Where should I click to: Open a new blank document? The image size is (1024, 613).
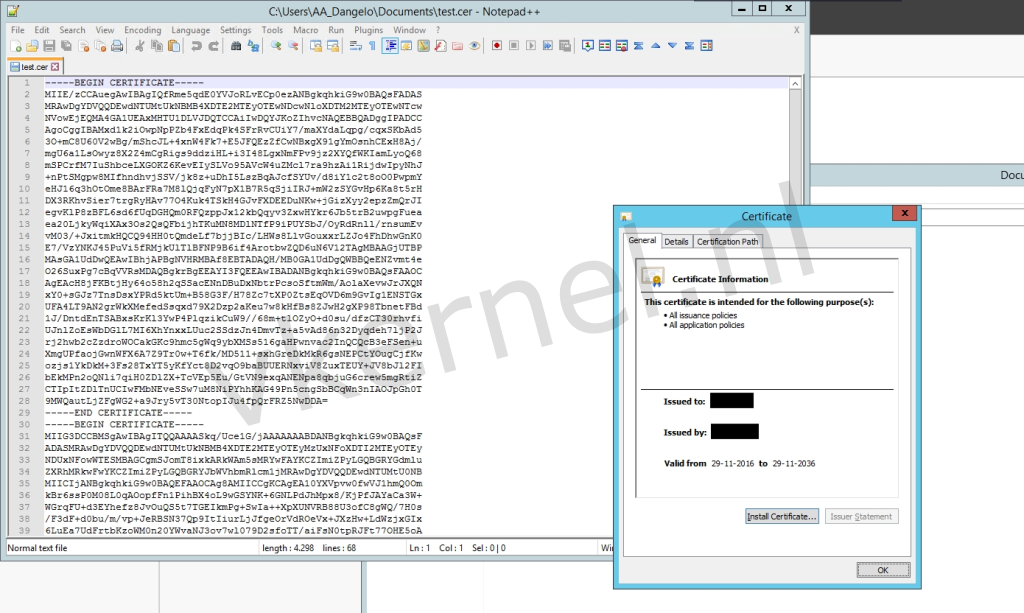coord(14,46)
